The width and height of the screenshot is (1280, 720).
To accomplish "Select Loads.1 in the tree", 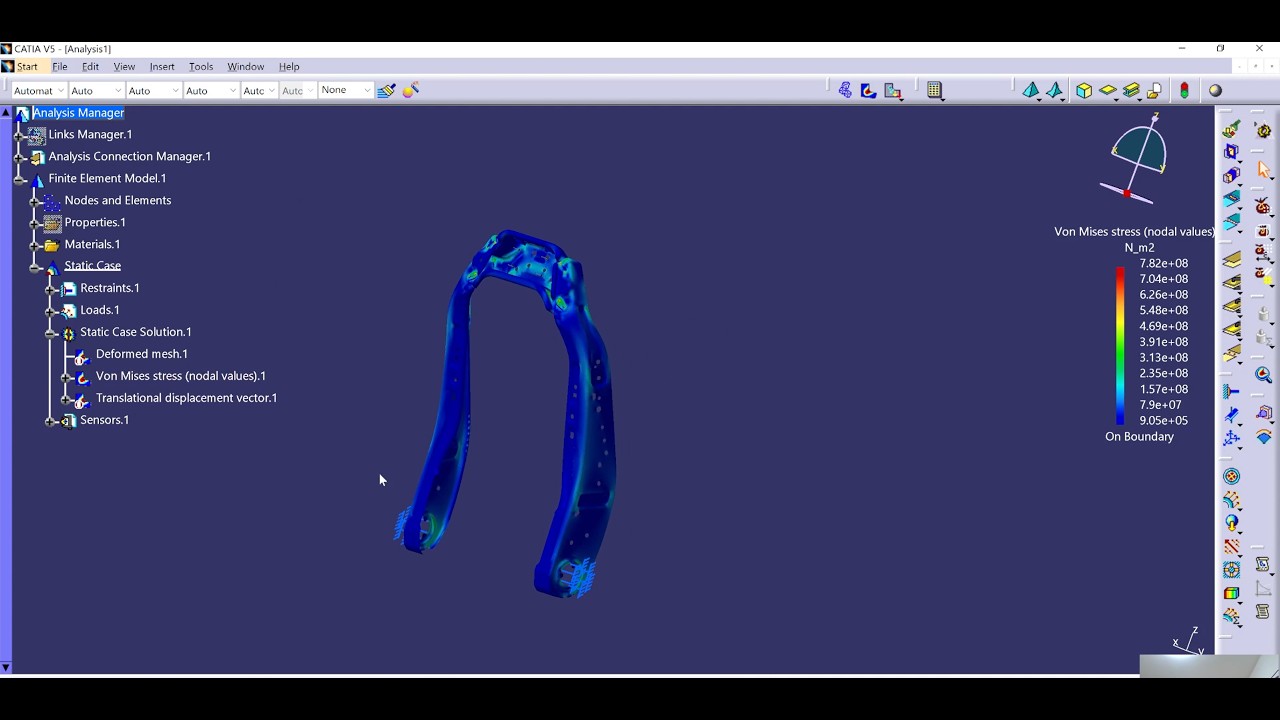I will tap(100, 310).
